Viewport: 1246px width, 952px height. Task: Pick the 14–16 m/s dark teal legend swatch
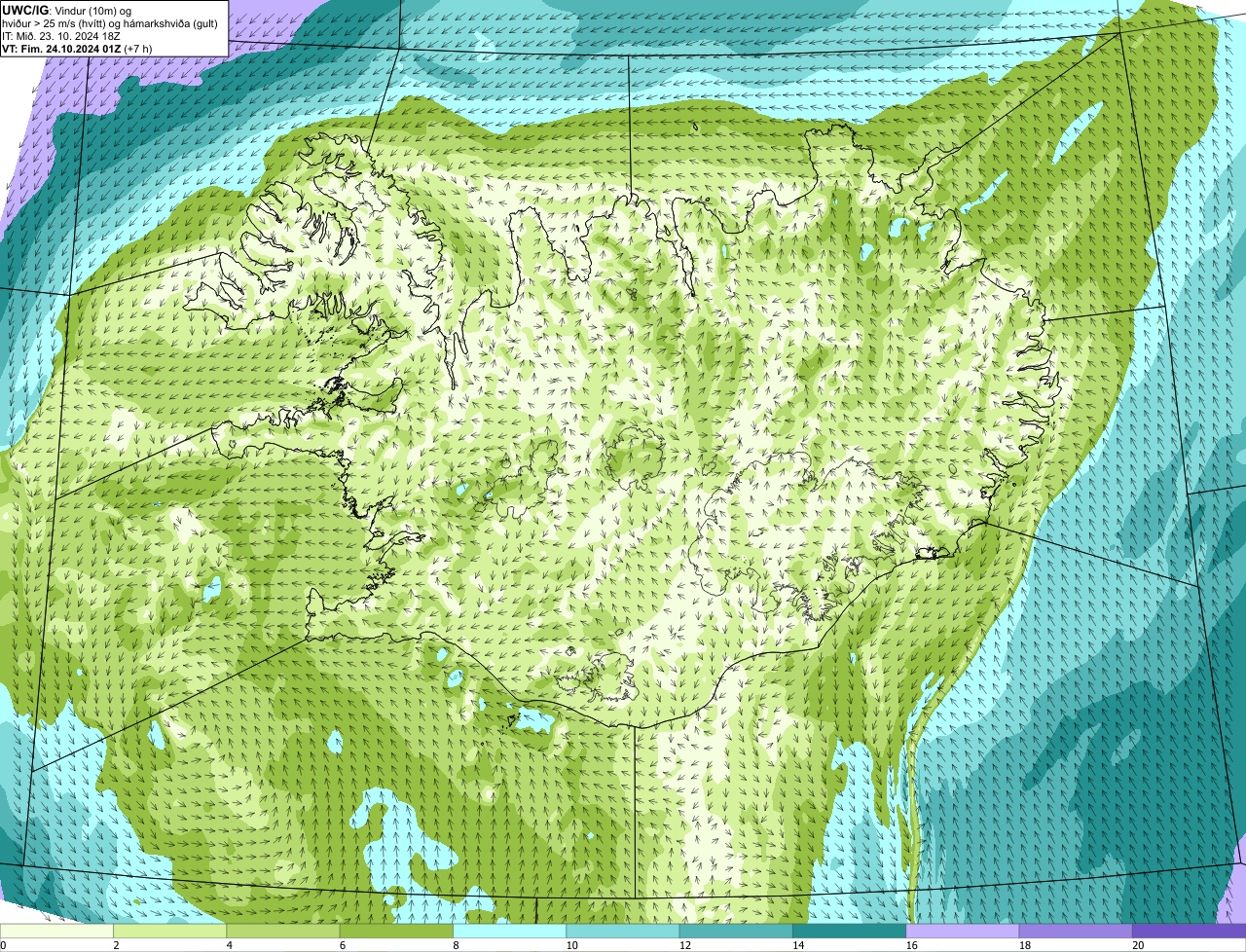(849, 931)
